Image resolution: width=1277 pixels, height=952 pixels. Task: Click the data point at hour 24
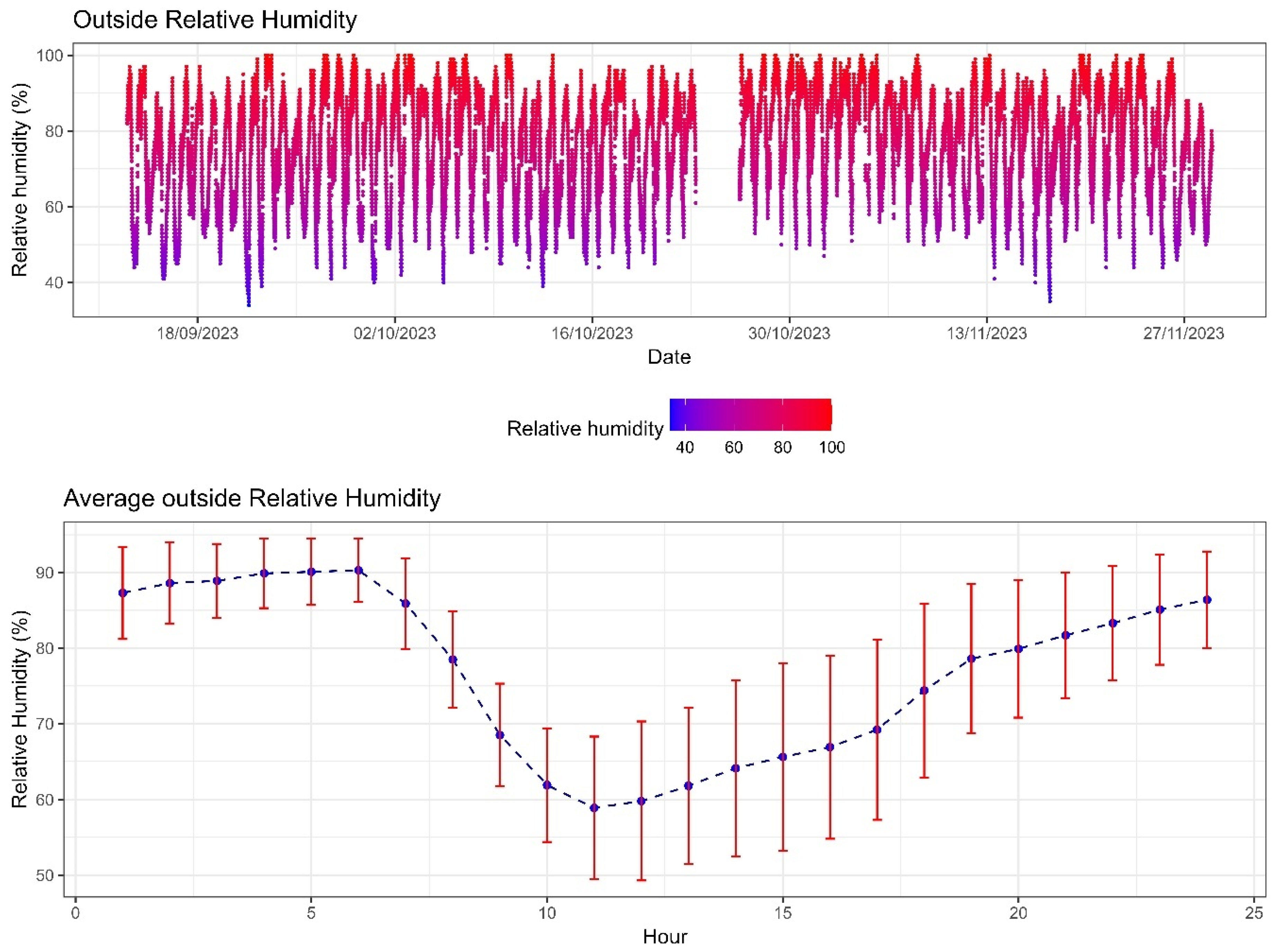click(x=1207, y=600)
